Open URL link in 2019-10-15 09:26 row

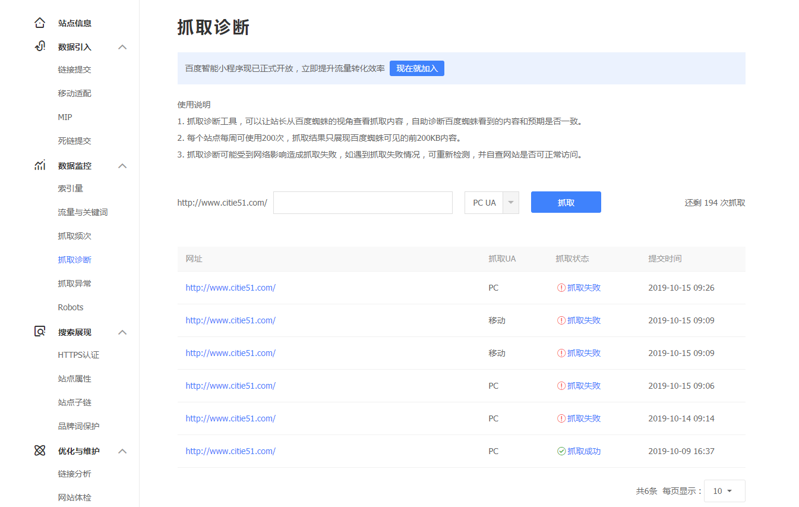(230, 288)
